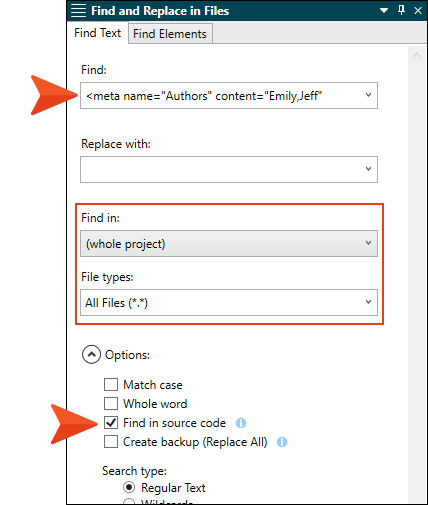Image resolution: width=428 pixels, height=505 pixels.
Task: Close the Find and Replace panel
Action: (x=418, y=11)
